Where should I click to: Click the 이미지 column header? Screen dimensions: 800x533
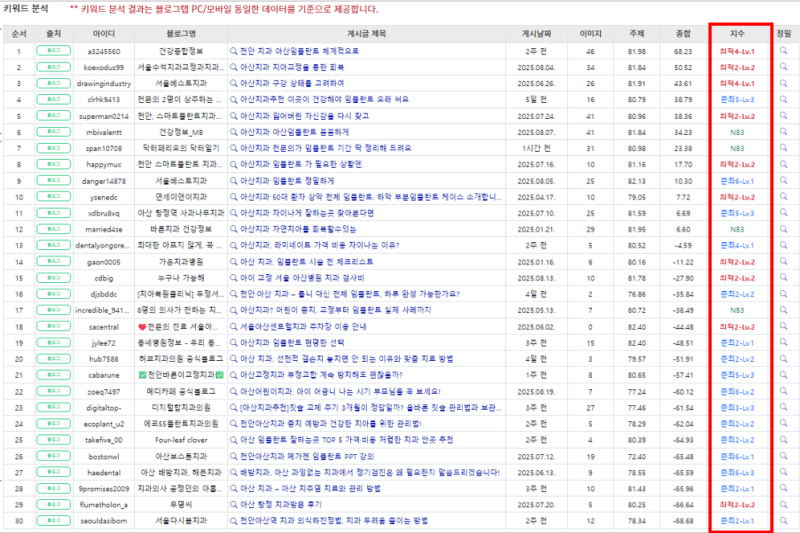click(590, 34)
